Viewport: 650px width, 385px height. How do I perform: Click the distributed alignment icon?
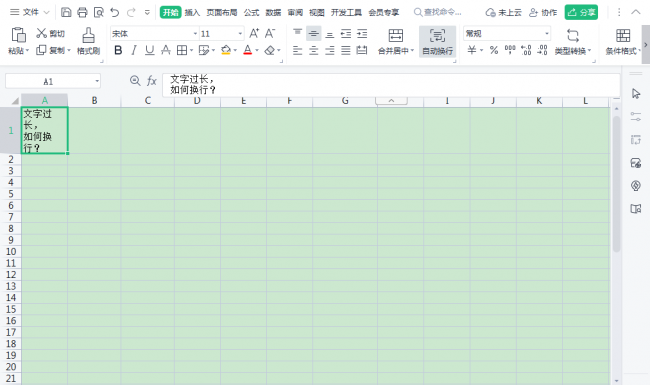click(362, 51)
